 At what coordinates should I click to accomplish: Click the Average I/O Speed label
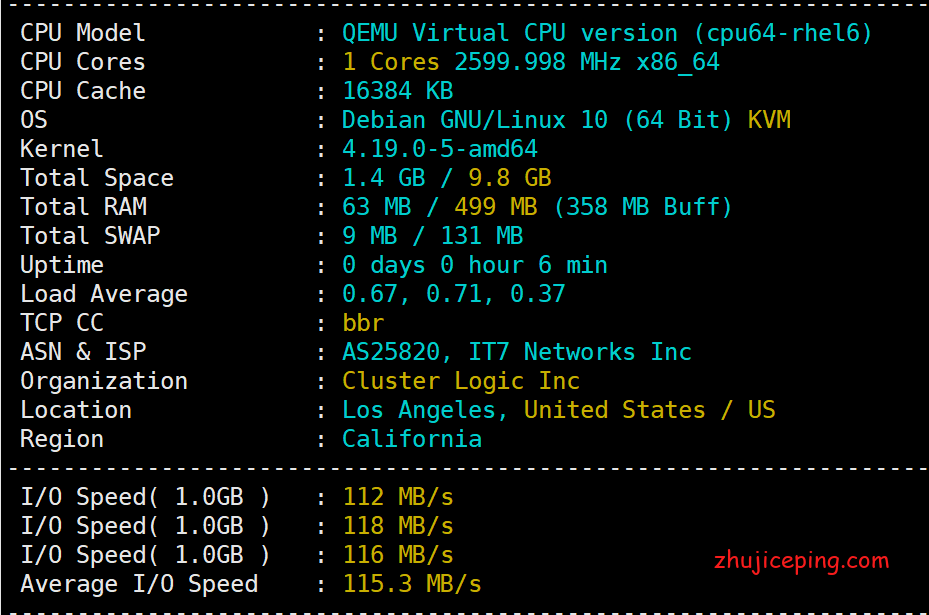tap(139, 584)
